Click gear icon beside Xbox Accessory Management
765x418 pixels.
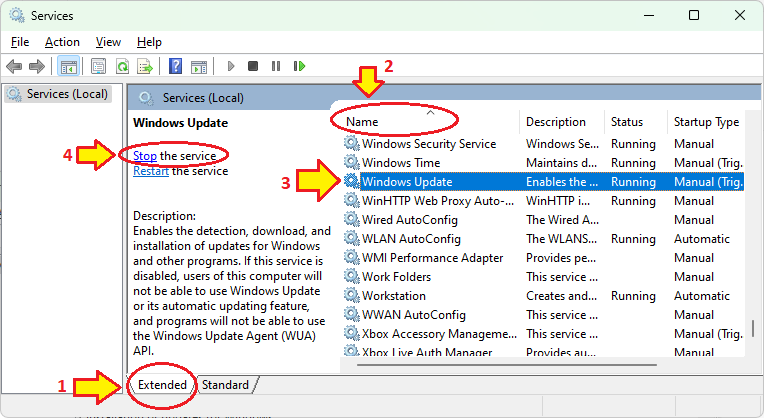click(351, 333)
